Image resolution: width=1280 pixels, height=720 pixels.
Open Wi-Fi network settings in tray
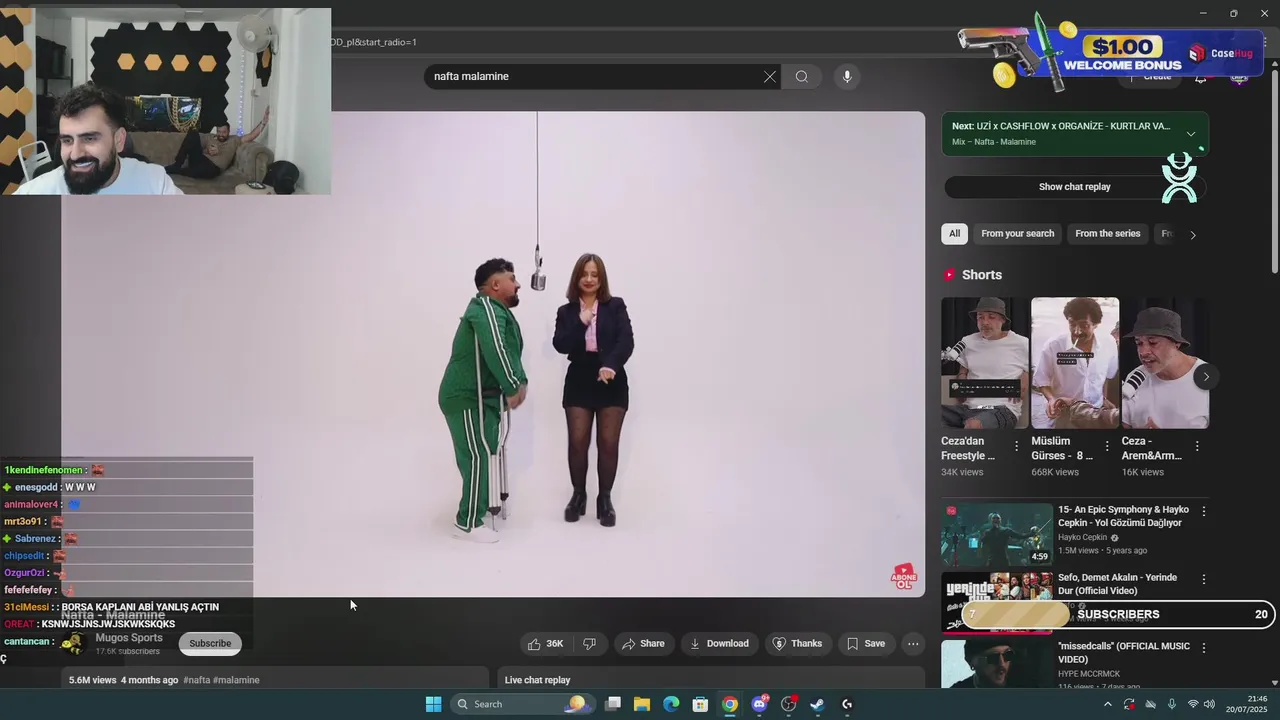point(1192,704)
